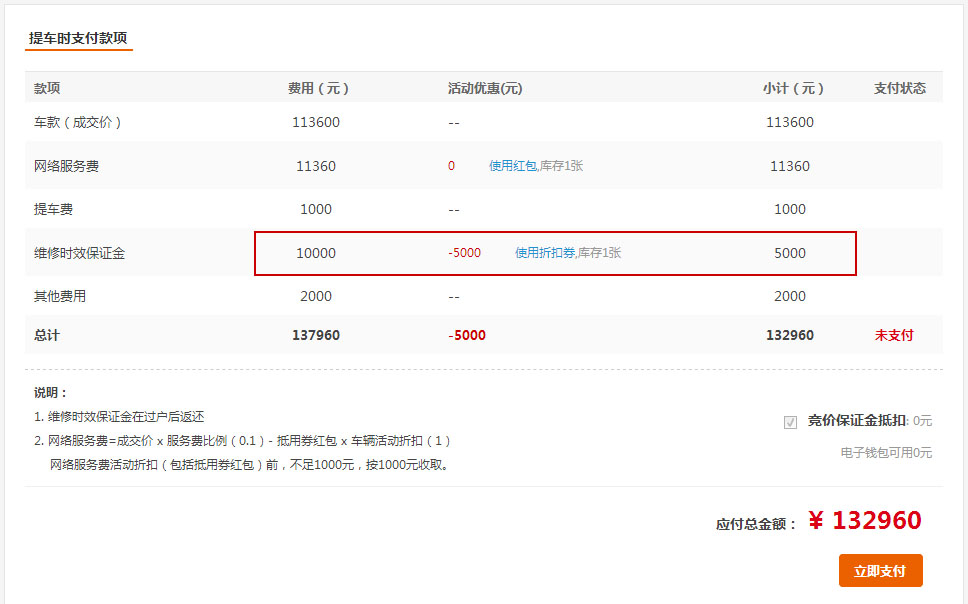Screen dimensions: 968x604
Task: Click the 款项 column header
Action: (x=47, y=88)
